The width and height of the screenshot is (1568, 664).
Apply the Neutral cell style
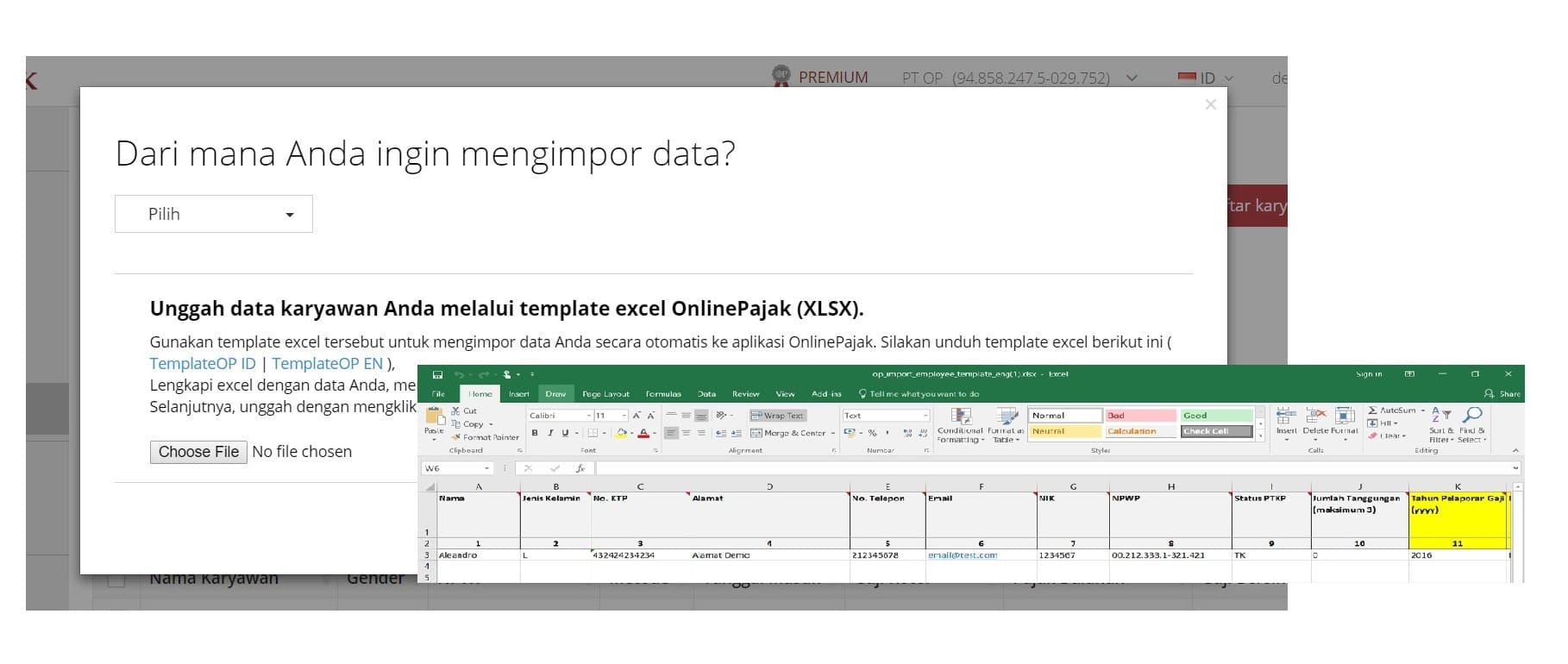point(1065,431)
